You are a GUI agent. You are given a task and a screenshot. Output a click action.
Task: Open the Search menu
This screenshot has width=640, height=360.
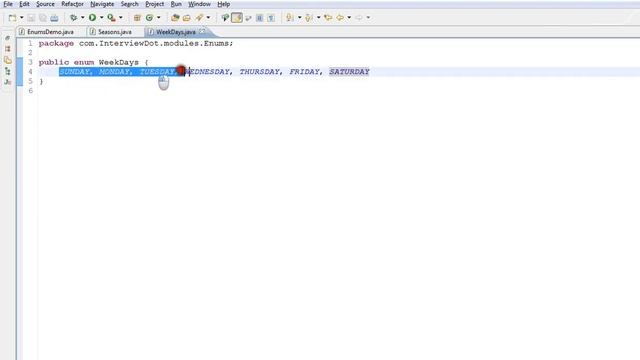tap(129, 4)
